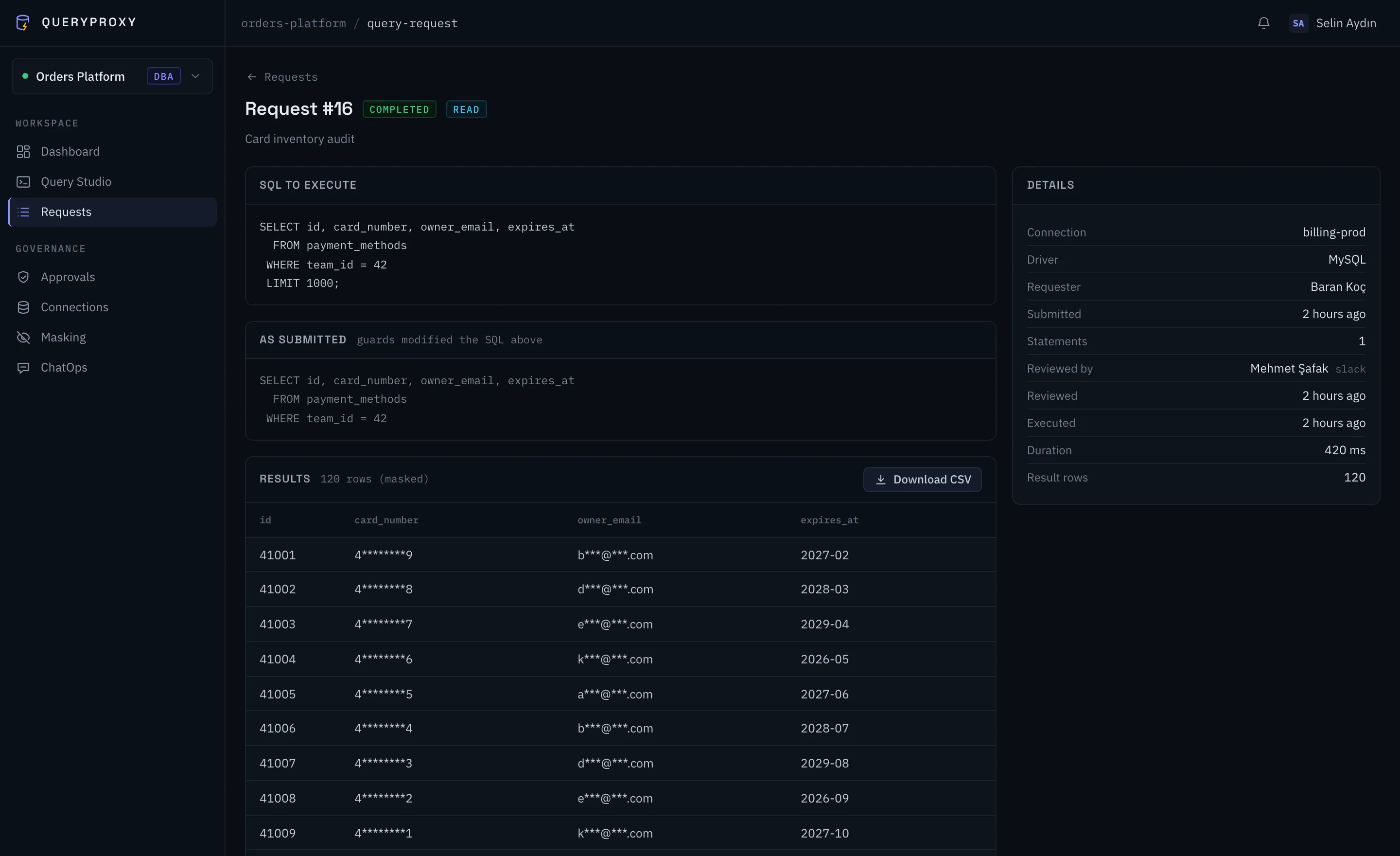The width and height of the screenshot is (1400, 856).
Task: Click masked card 4********6
Action: pyautogui.click(x=384, y=660)
